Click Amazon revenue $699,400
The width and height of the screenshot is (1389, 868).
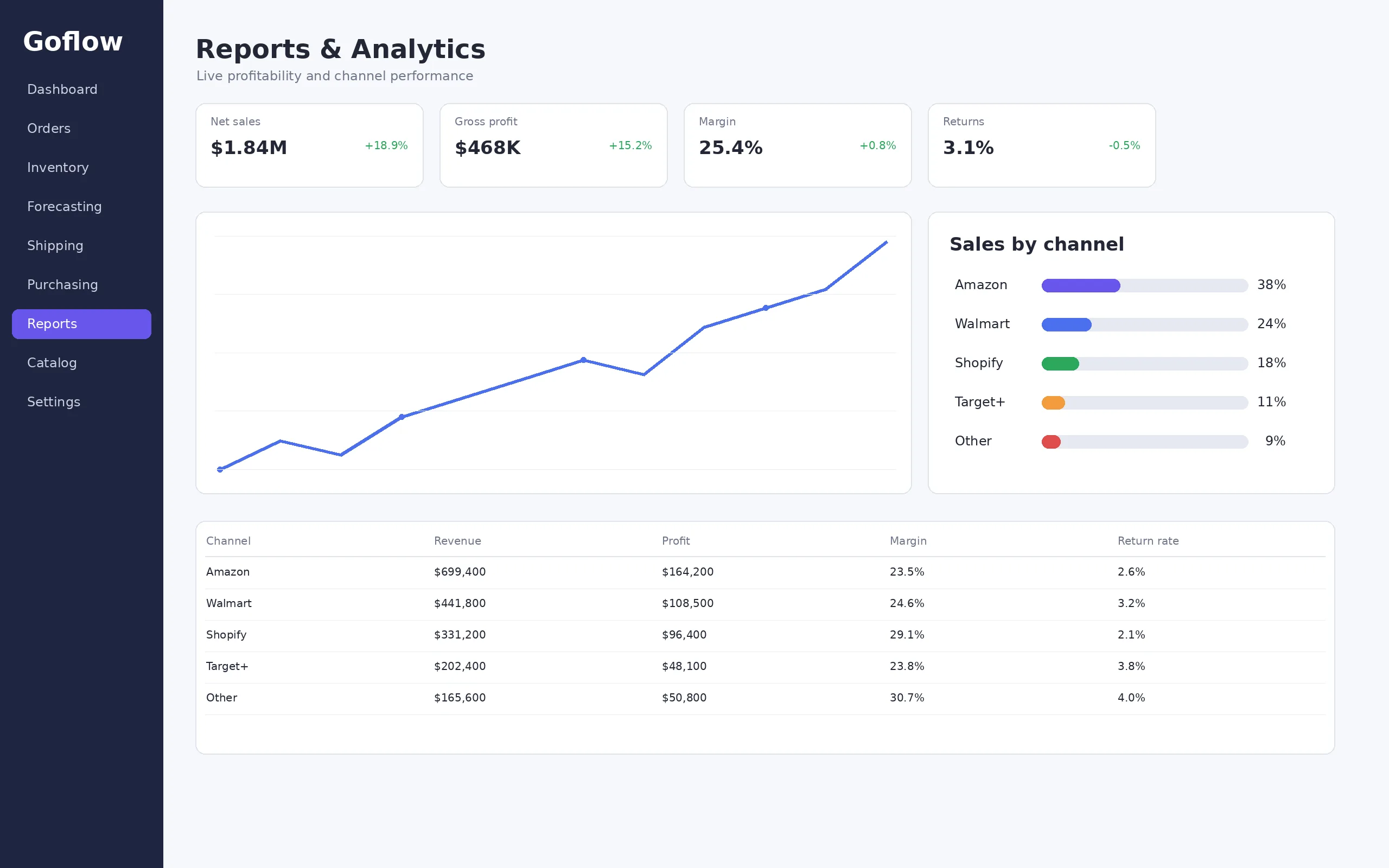point(460,572)
